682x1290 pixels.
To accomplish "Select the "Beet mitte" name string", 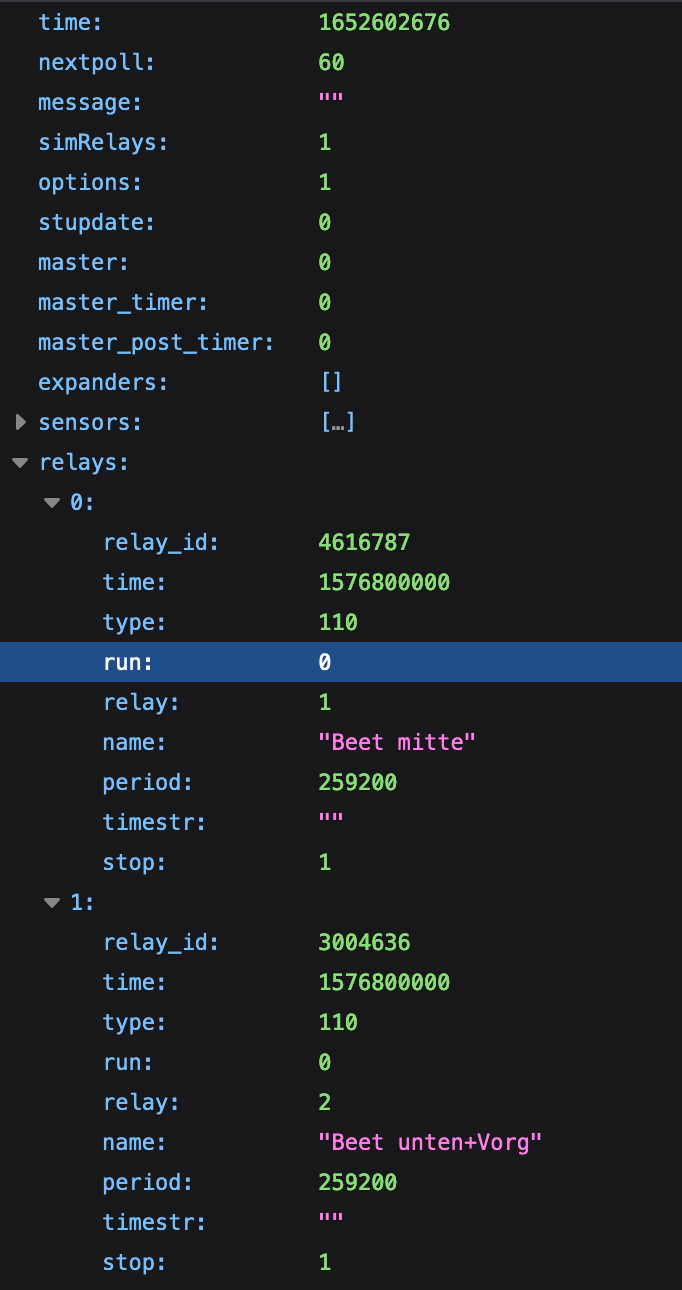I will 397,743.
